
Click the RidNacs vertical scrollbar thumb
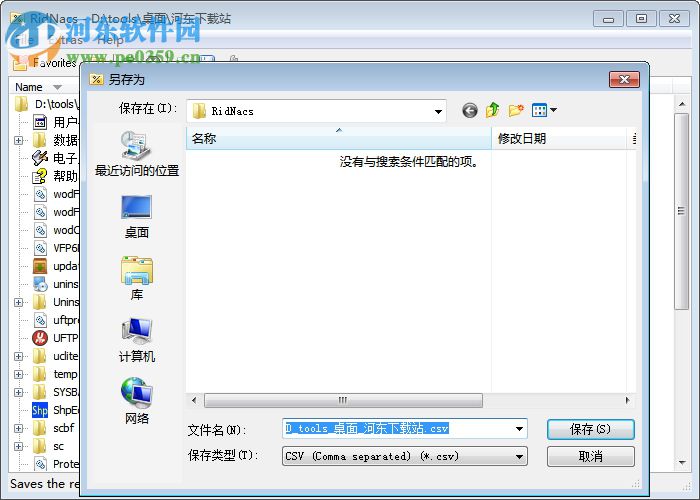click(x=681, y=211)
